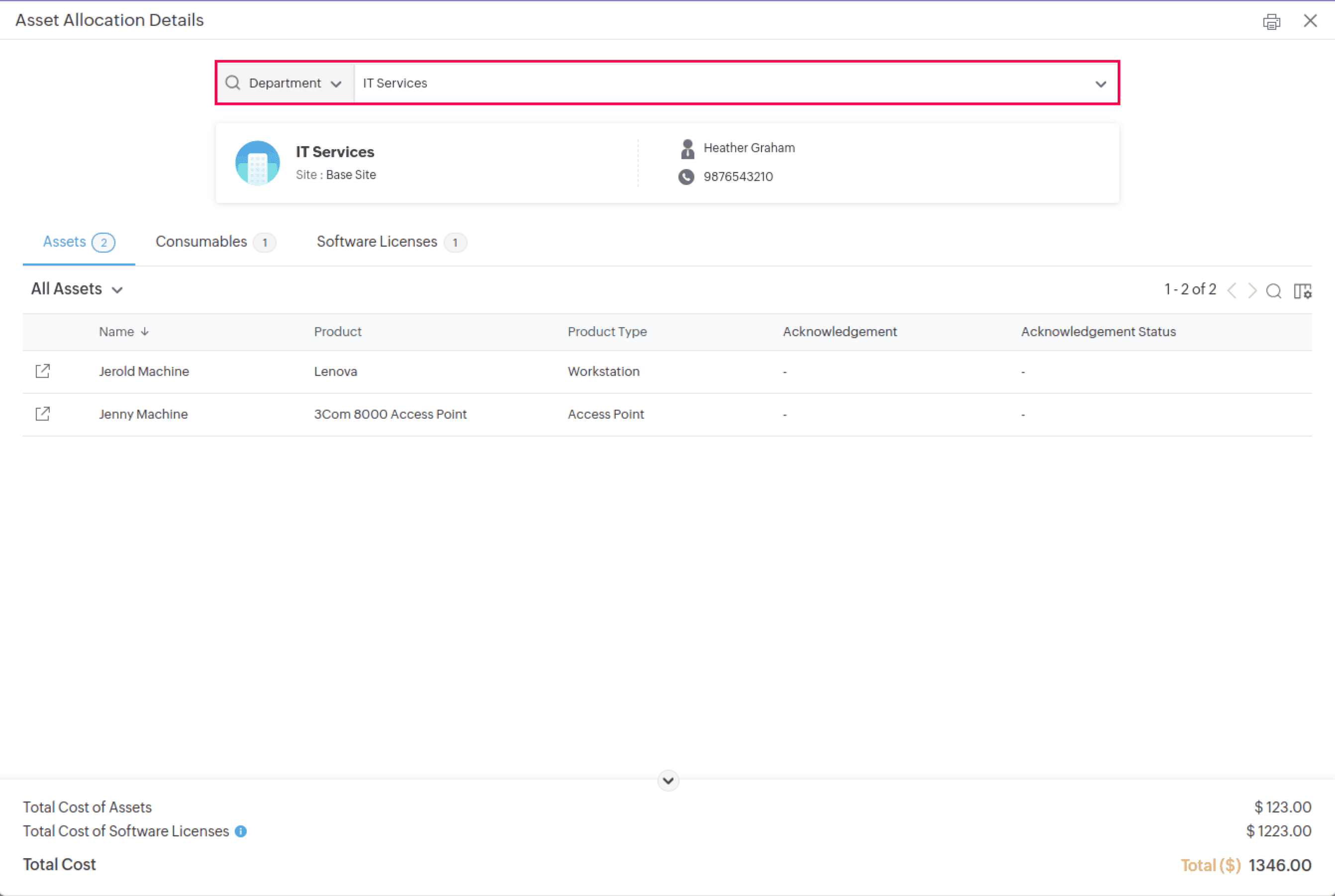Image resolution: width=1335 pixels, height=896 pixels.
Task: Click the IT Services department building avatar
Action: coord(257,163)
